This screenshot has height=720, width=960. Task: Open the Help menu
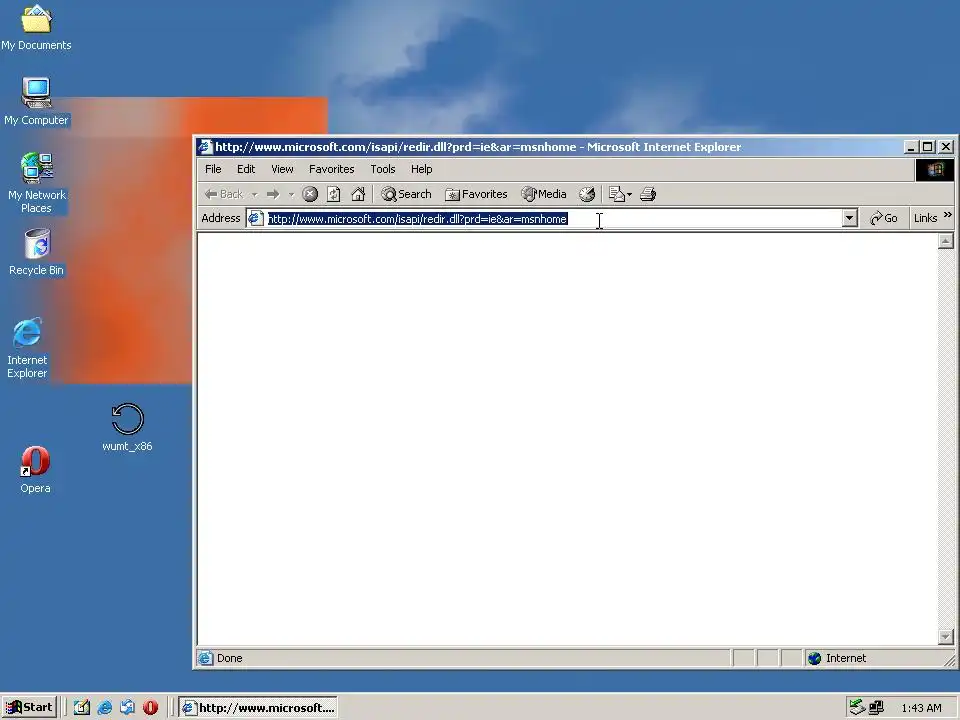pos(421,169)
